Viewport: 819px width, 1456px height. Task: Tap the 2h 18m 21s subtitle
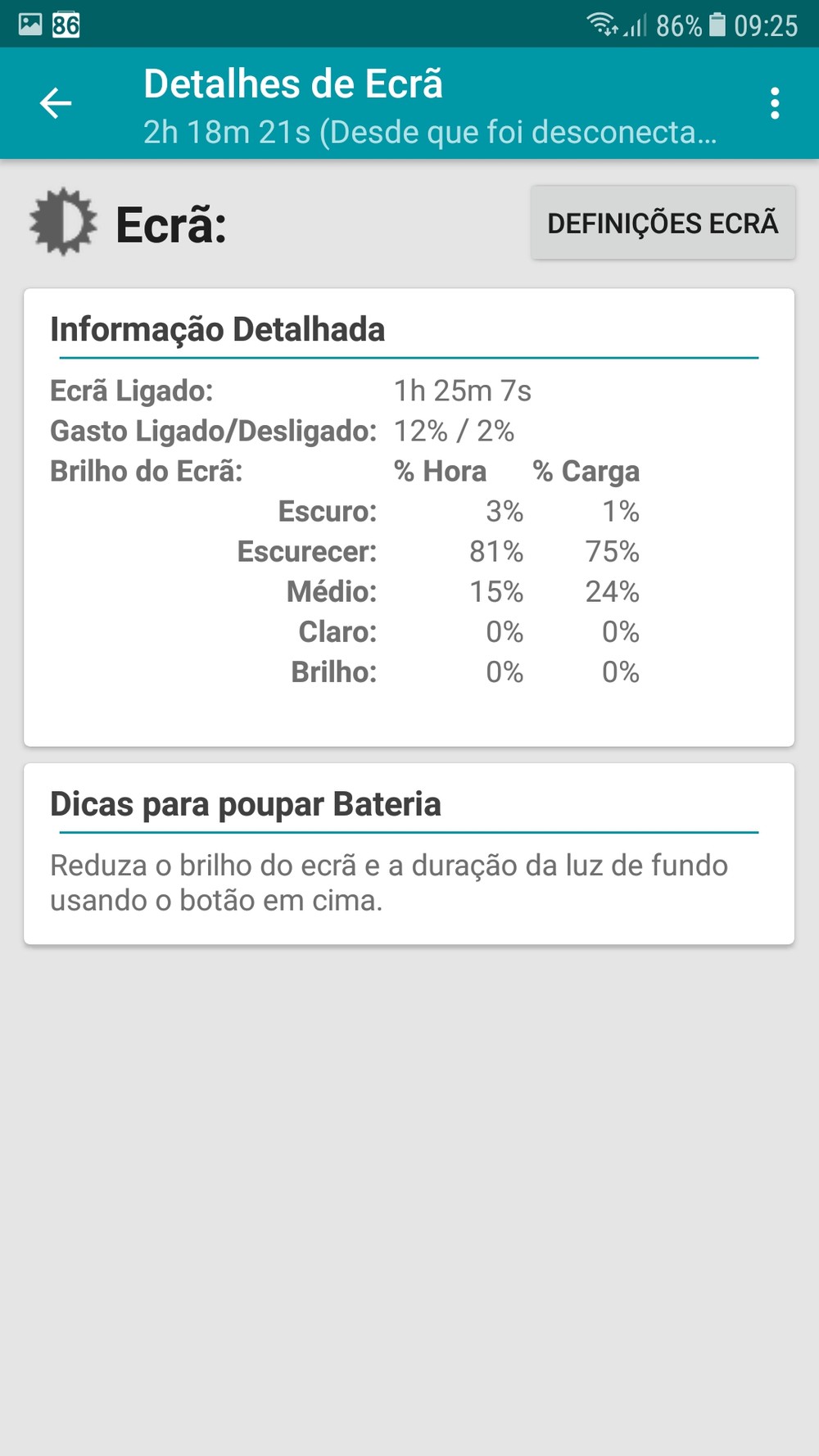click(x=430, y=132)
